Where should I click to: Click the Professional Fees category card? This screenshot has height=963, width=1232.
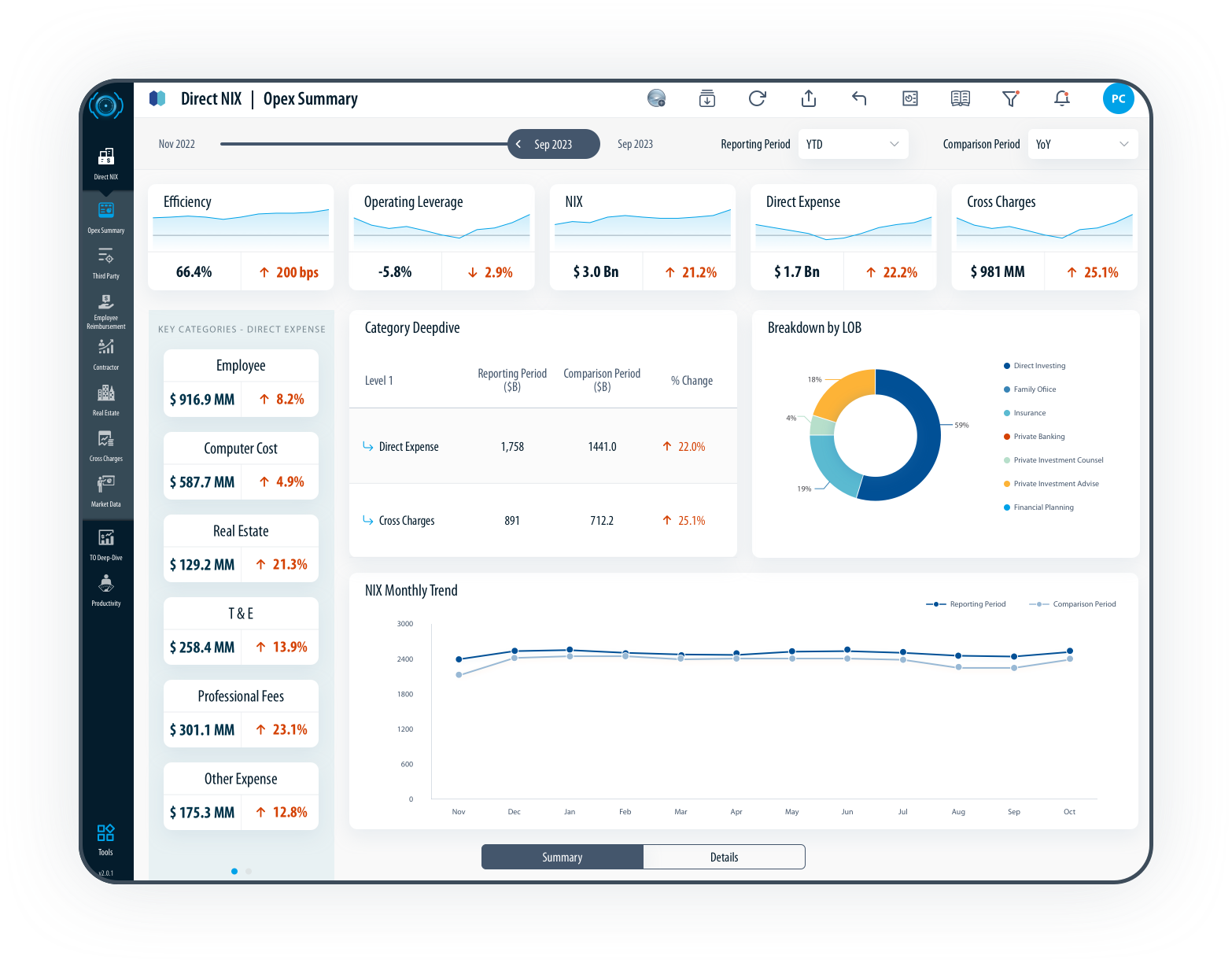coord(241,714)
